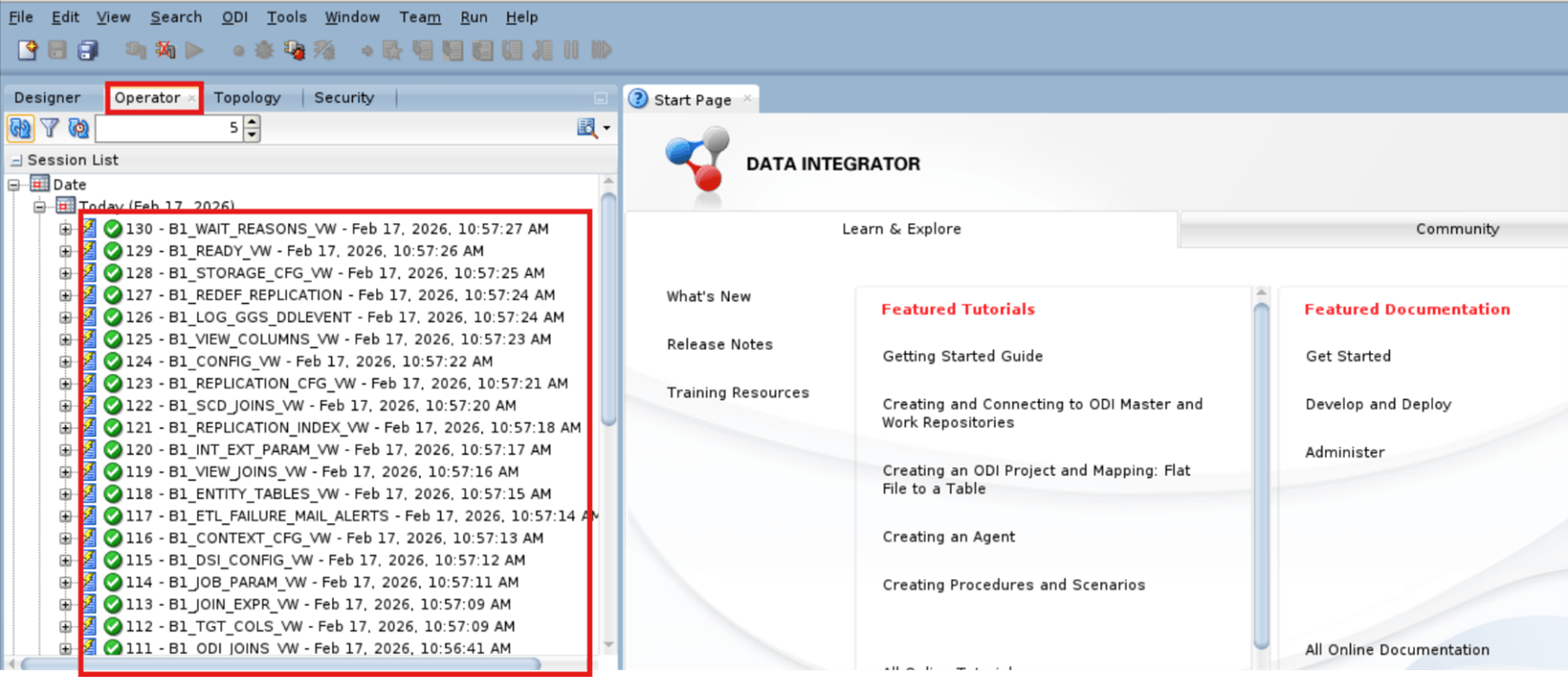Click the Run play-arrow toolbar icon
Screen dimensions: 1568x677
pyautogui.click(x=194, y=50)
